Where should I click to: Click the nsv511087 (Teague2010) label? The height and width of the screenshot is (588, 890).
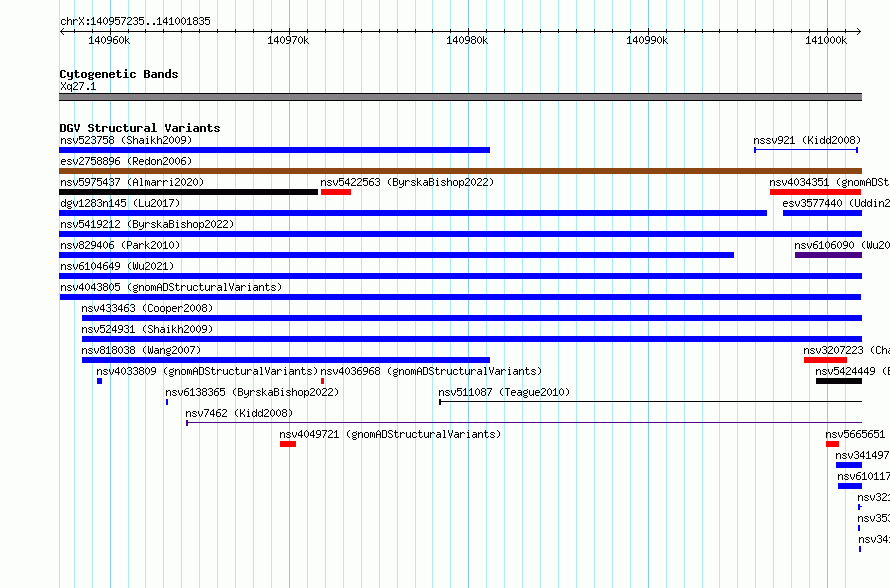click(x=504, y=392)
